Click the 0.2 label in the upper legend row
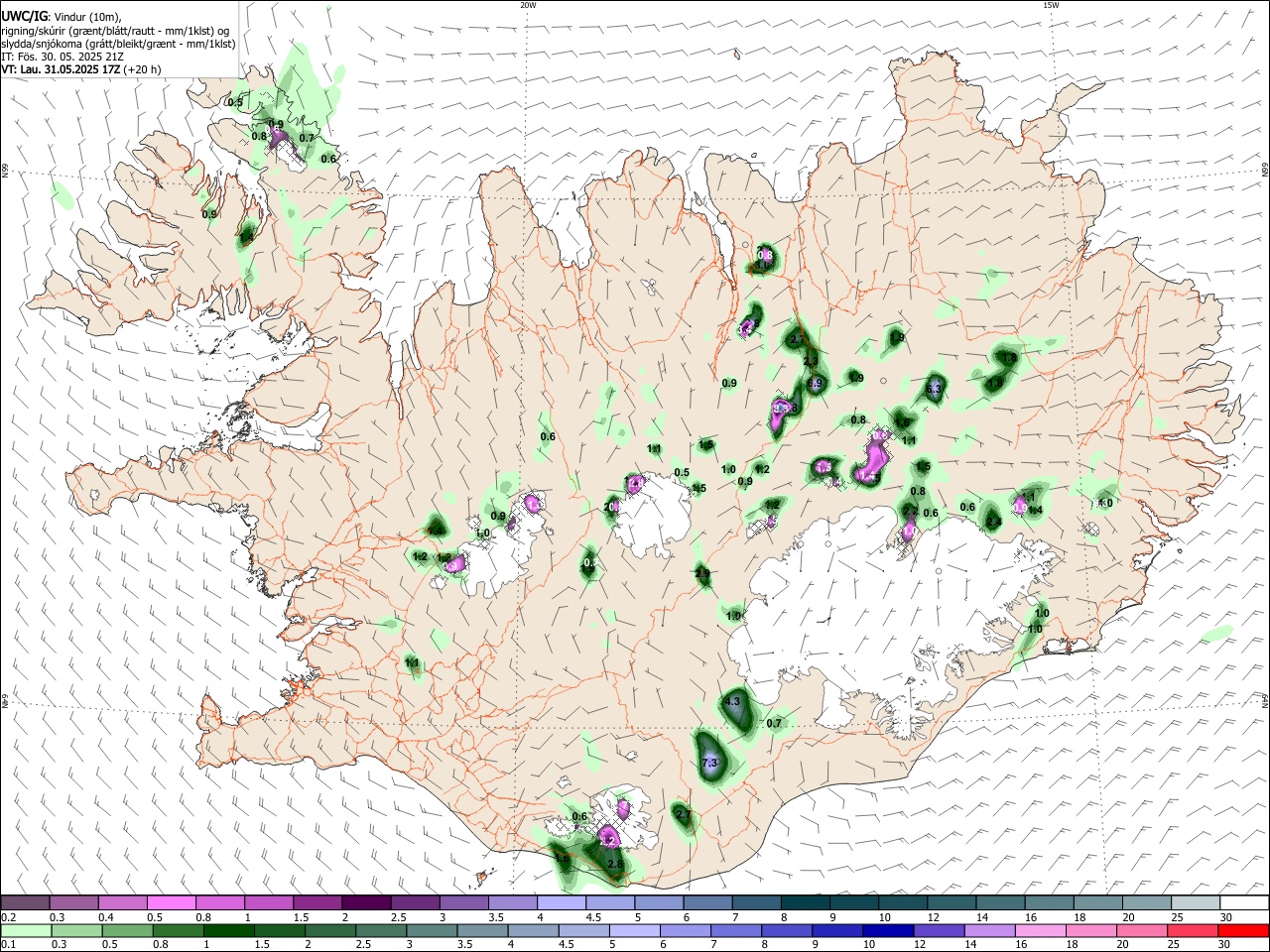 (8, 917)
